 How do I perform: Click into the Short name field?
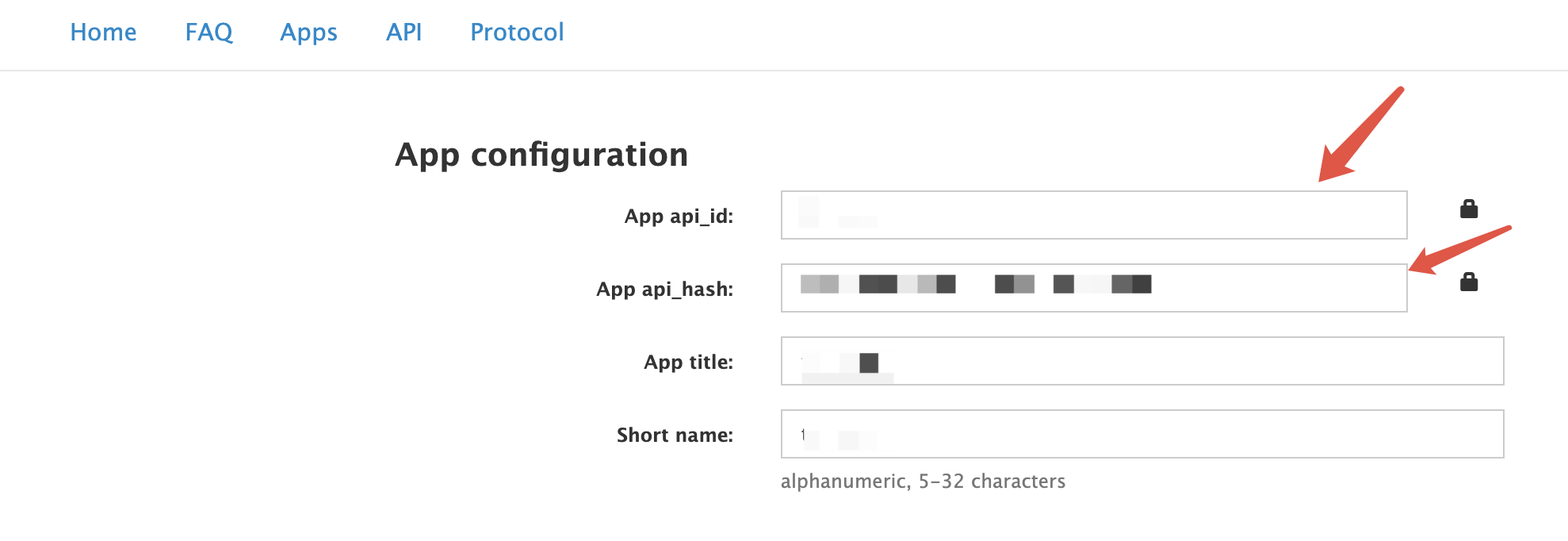point(1142,434)
